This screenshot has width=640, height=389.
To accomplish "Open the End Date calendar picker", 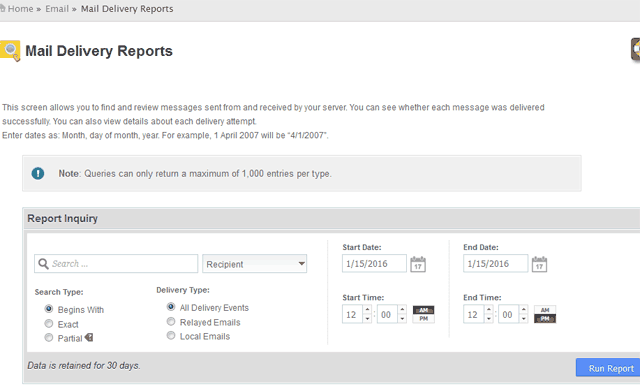I will 539,264.
